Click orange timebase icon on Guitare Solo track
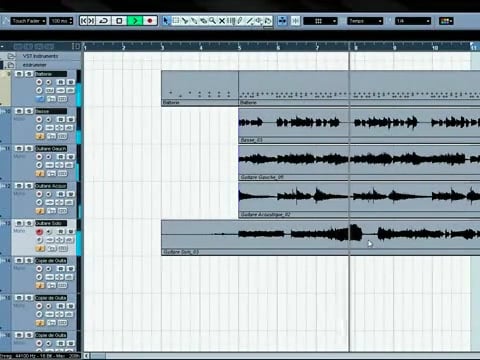The height and width of the screenshot is (360, 480). tap(40, 248)
